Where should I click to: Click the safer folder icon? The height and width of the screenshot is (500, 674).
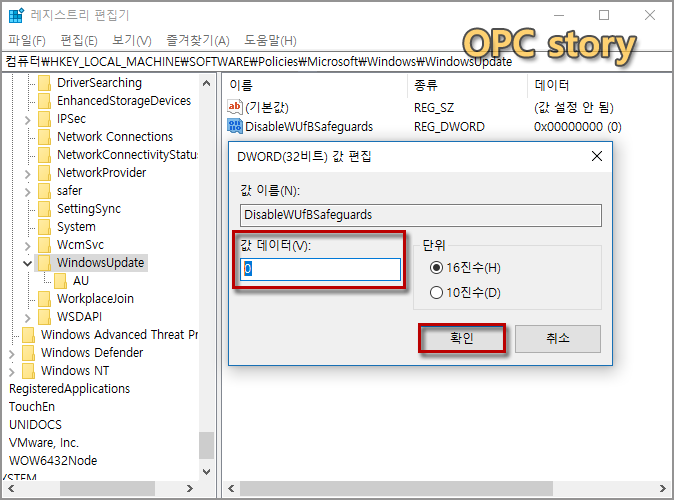[x=44, y=191]
